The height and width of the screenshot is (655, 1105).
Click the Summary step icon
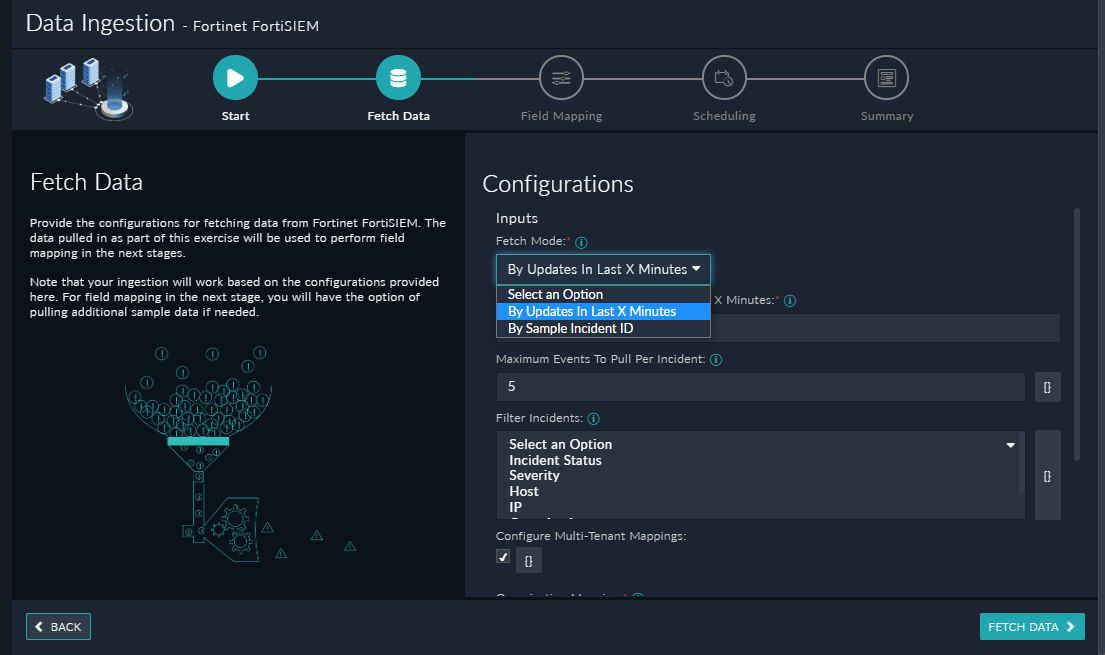click(x=887, y=78)
